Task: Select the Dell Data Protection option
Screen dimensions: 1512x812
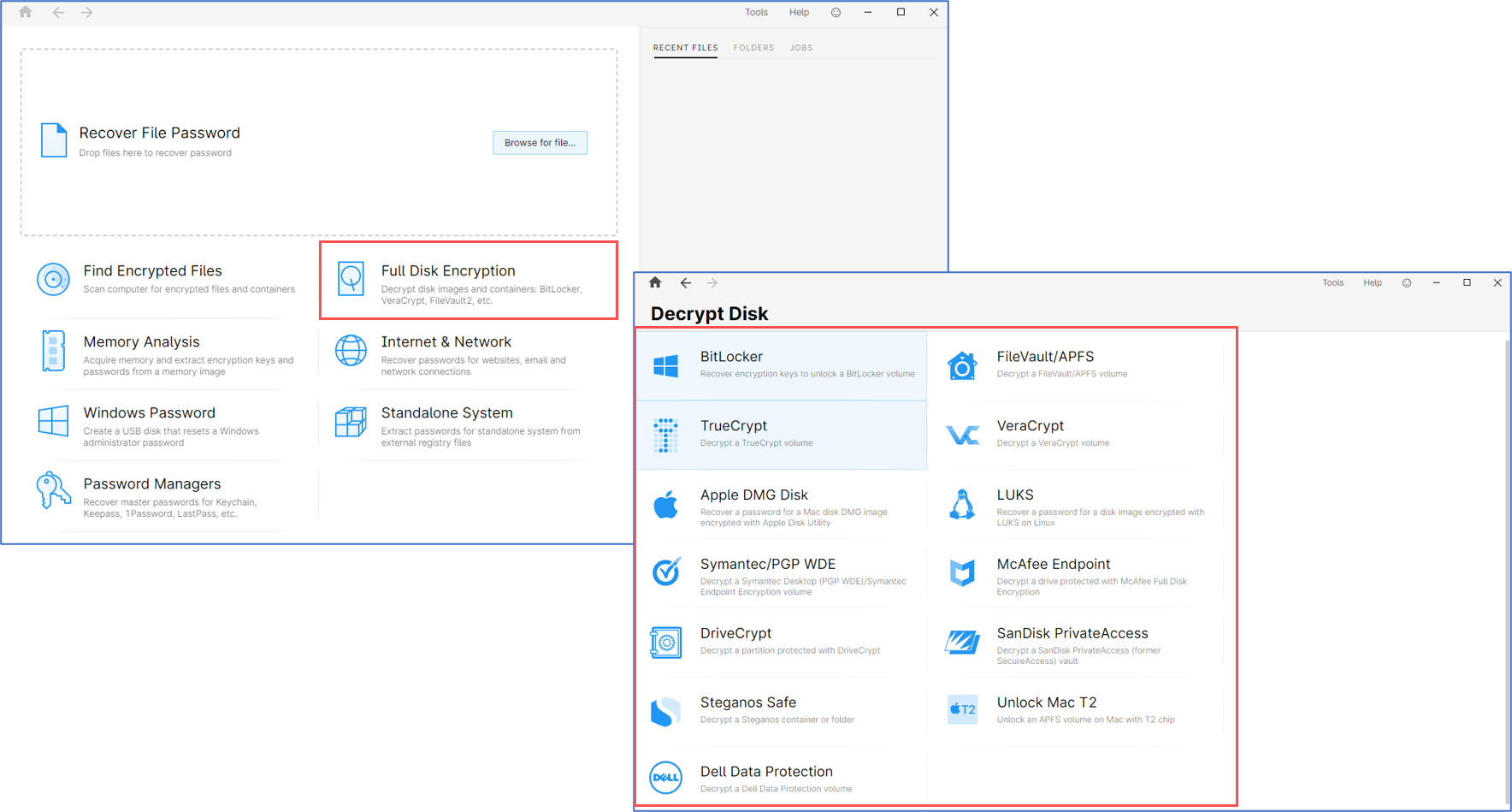Action: 782,779
